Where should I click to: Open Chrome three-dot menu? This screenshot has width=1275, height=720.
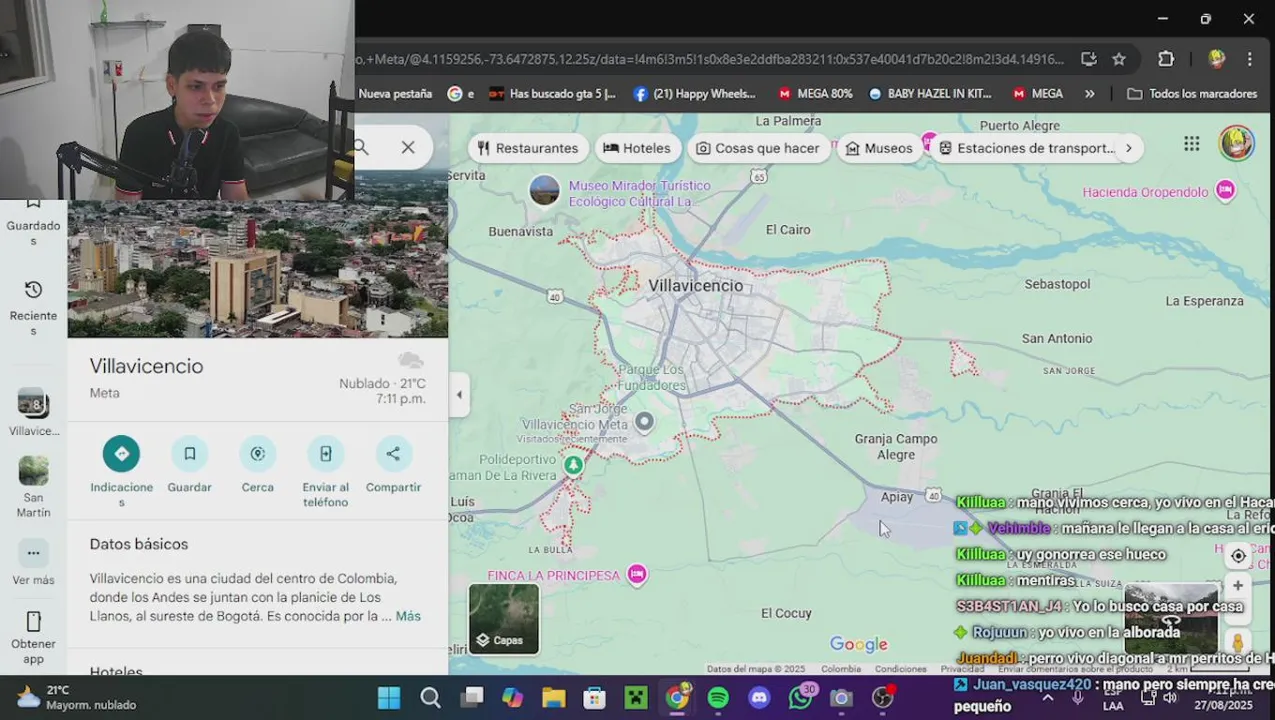(1250, 59)
